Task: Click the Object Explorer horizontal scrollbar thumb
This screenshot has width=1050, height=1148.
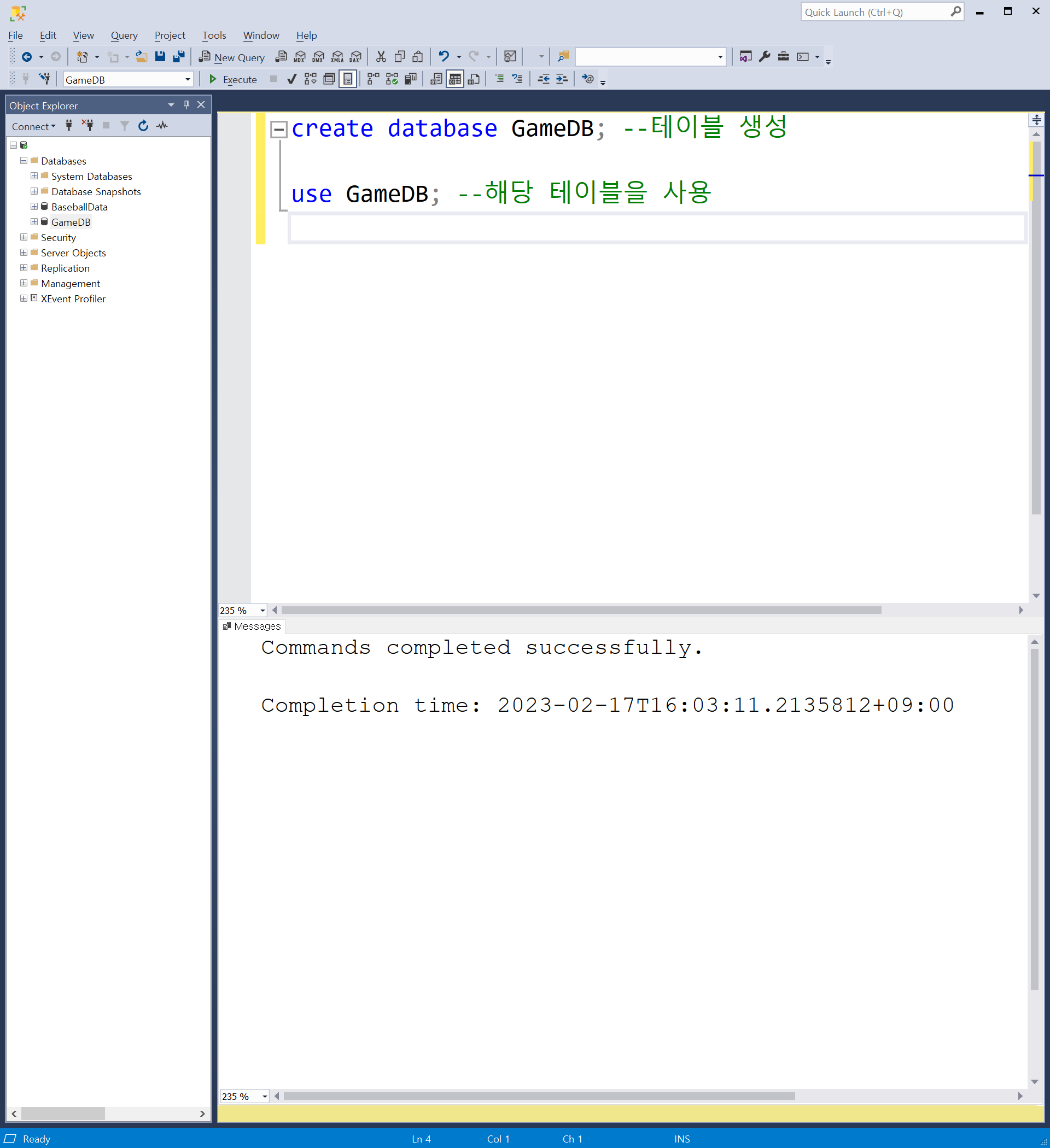Action: click(63, 1114)
